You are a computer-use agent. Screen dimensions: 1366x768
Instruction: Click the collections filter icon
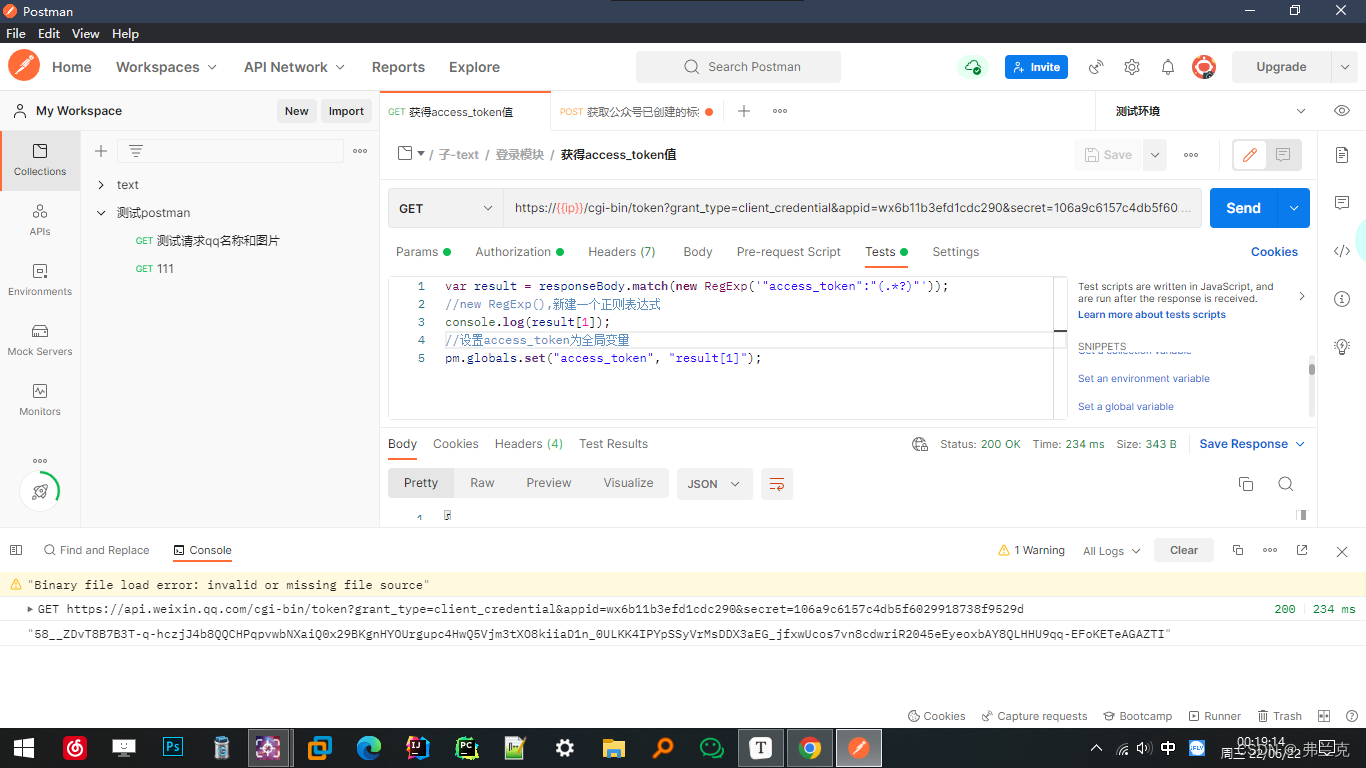click(136, 151)
